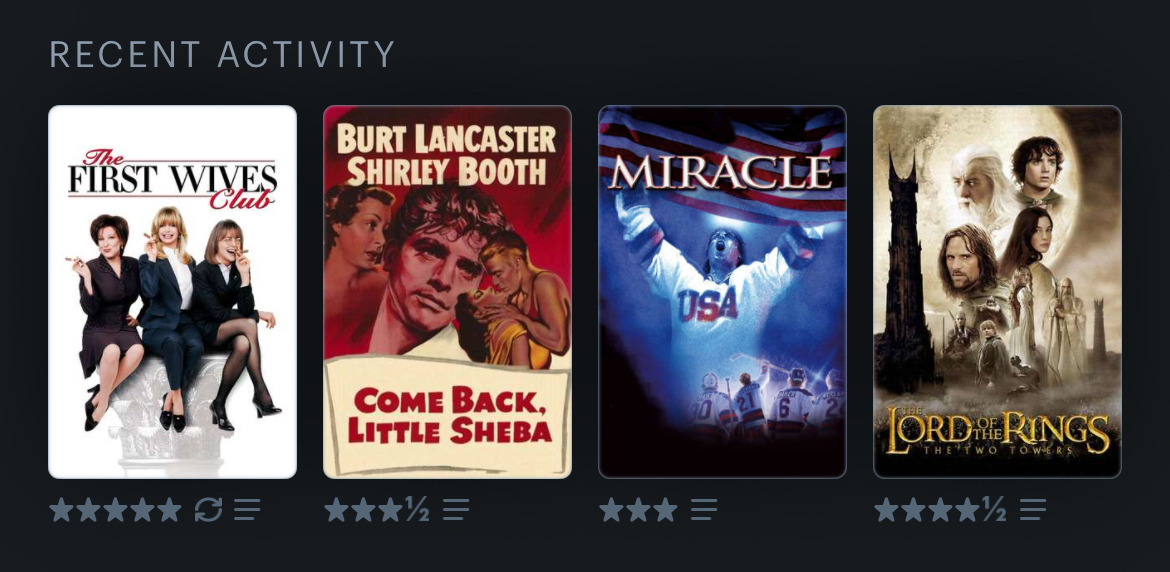Click the three-star rating under Miracle

coord(638,510)
